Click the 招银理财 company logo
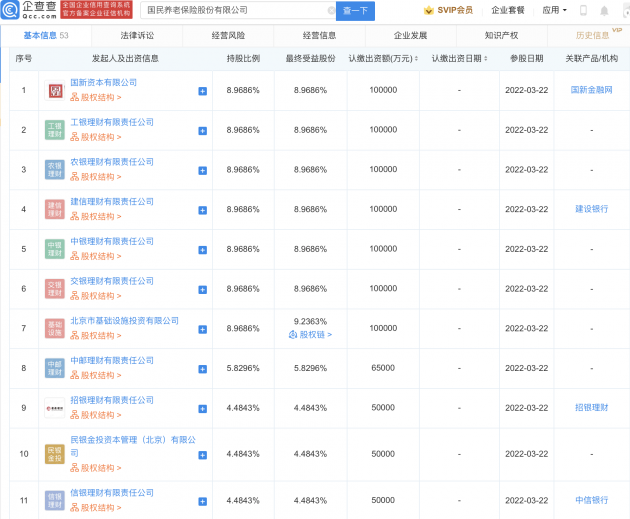Image resolution: width=630 pixels, height=519 pixels. coord(55,408)
